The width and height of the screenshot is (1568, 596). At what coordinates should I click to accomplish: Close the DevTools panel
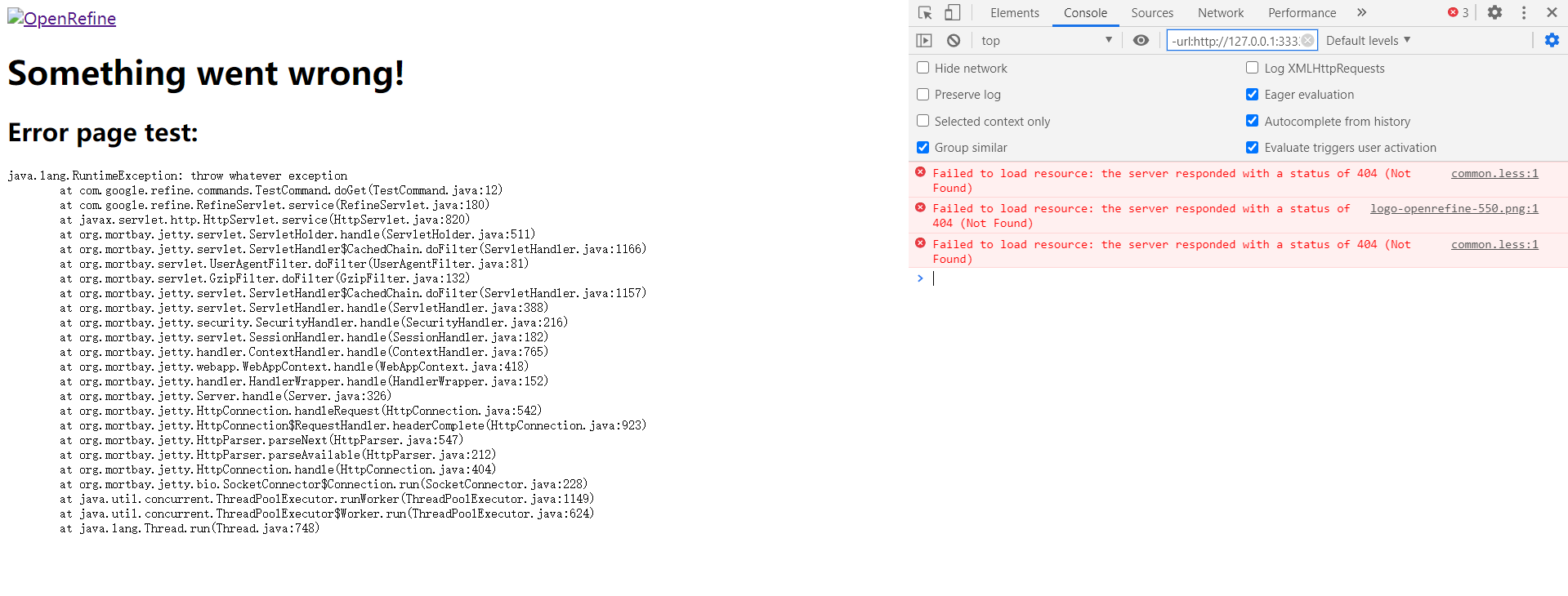tap(1552, 12)
